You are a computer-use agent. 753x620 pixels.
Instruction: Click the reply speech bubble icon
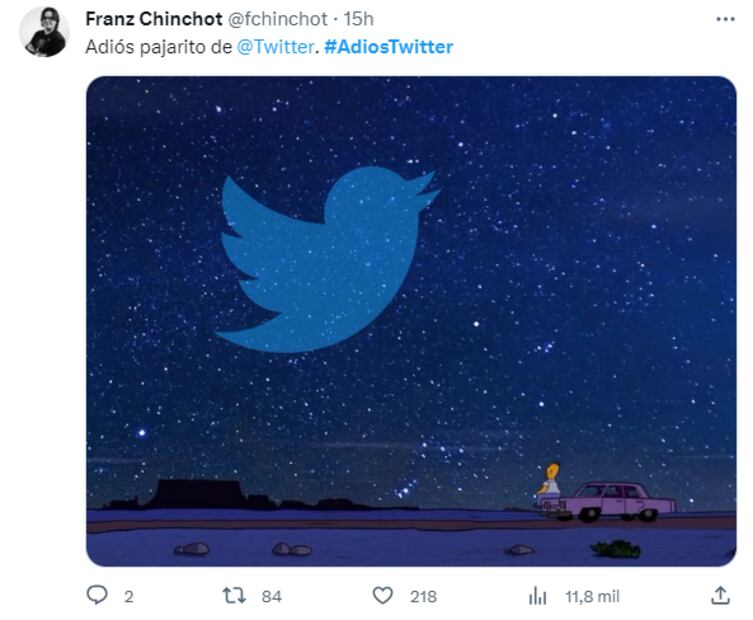pos(97,595)
